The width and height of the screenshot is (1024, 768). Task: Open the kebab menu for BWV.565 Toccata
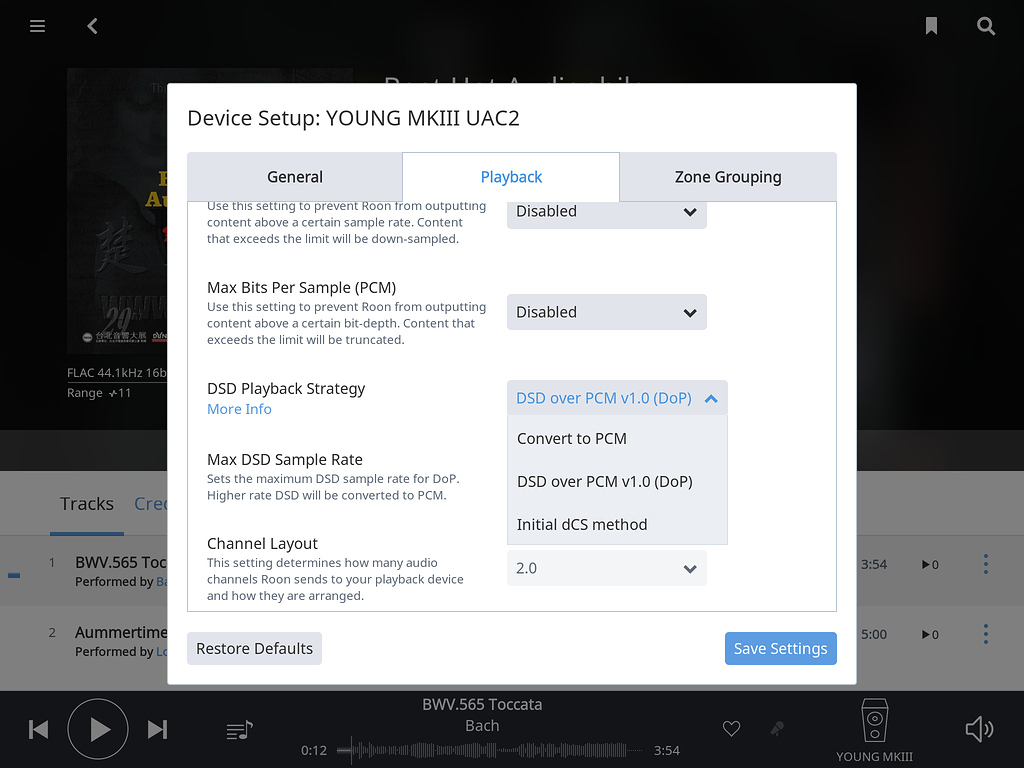[985, 564]
